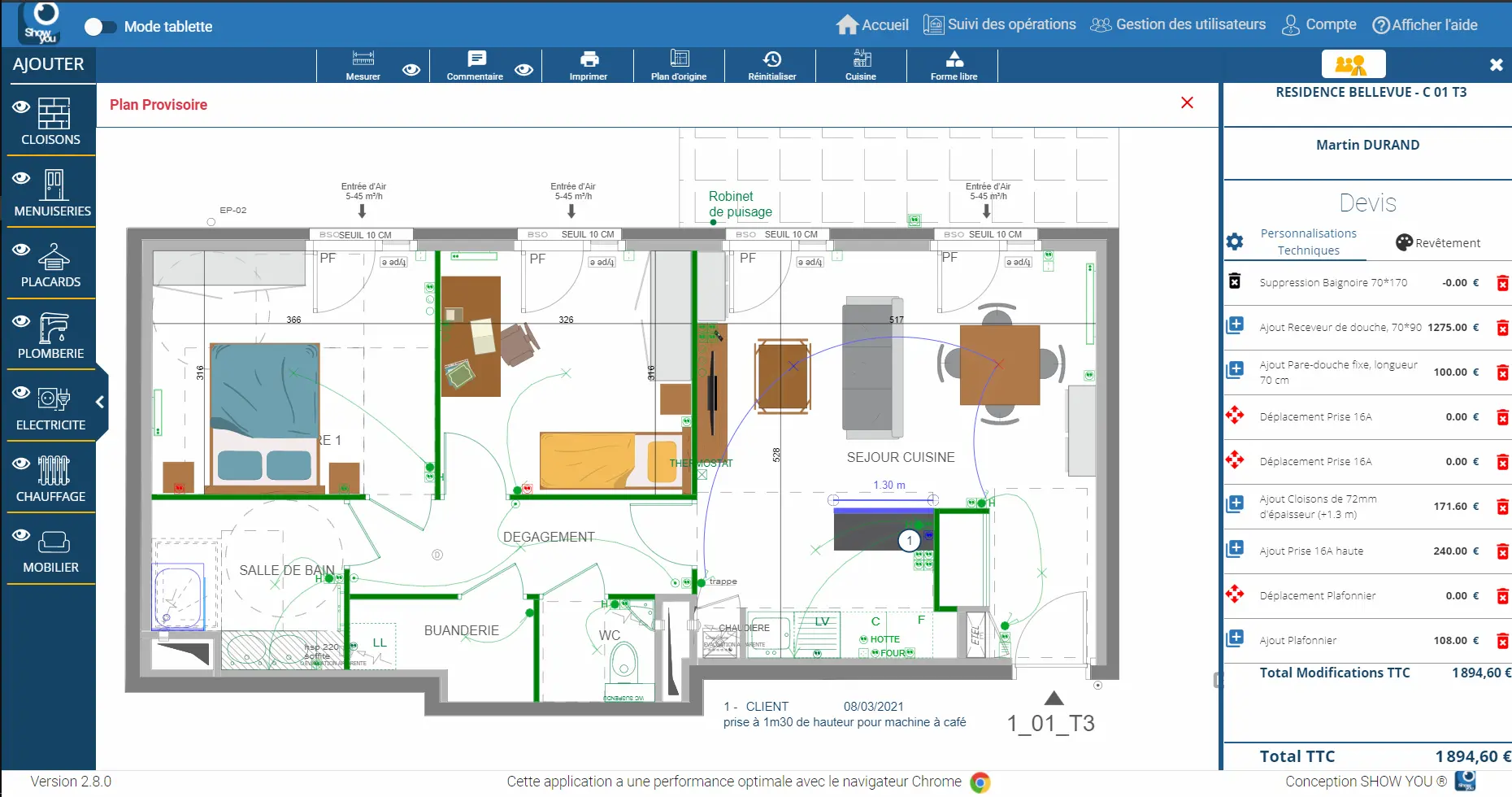The image size is (1512, 797).
Task: Open the Accueil home page
Action: pos(872,25)
